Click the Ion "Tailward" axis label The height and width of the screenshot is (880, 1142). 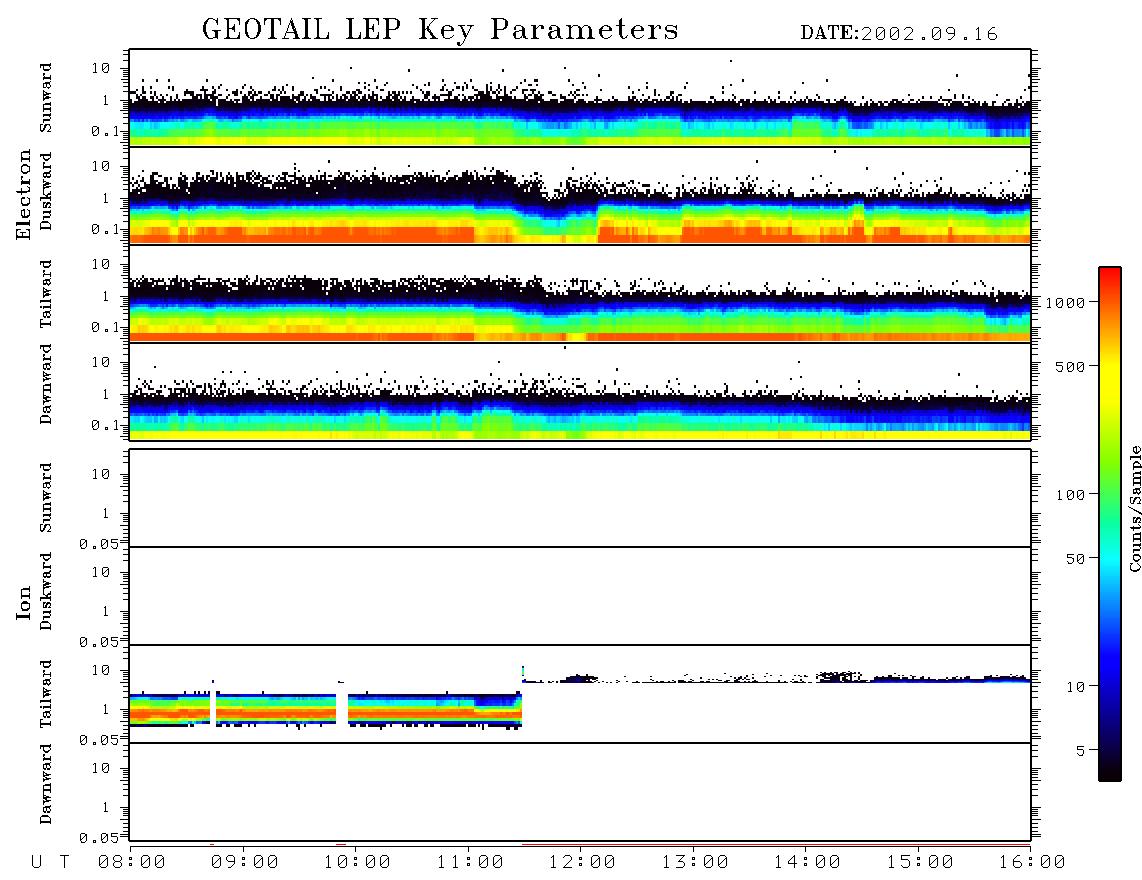(x=46, y=694)
